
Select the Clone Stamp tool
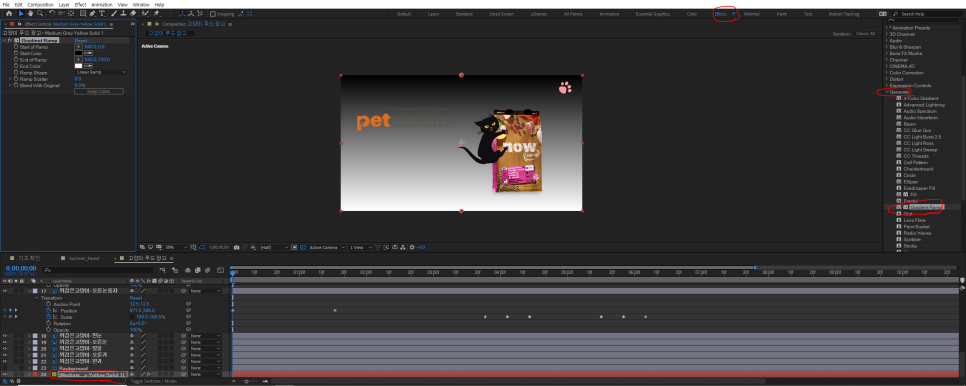click(124, 13)
